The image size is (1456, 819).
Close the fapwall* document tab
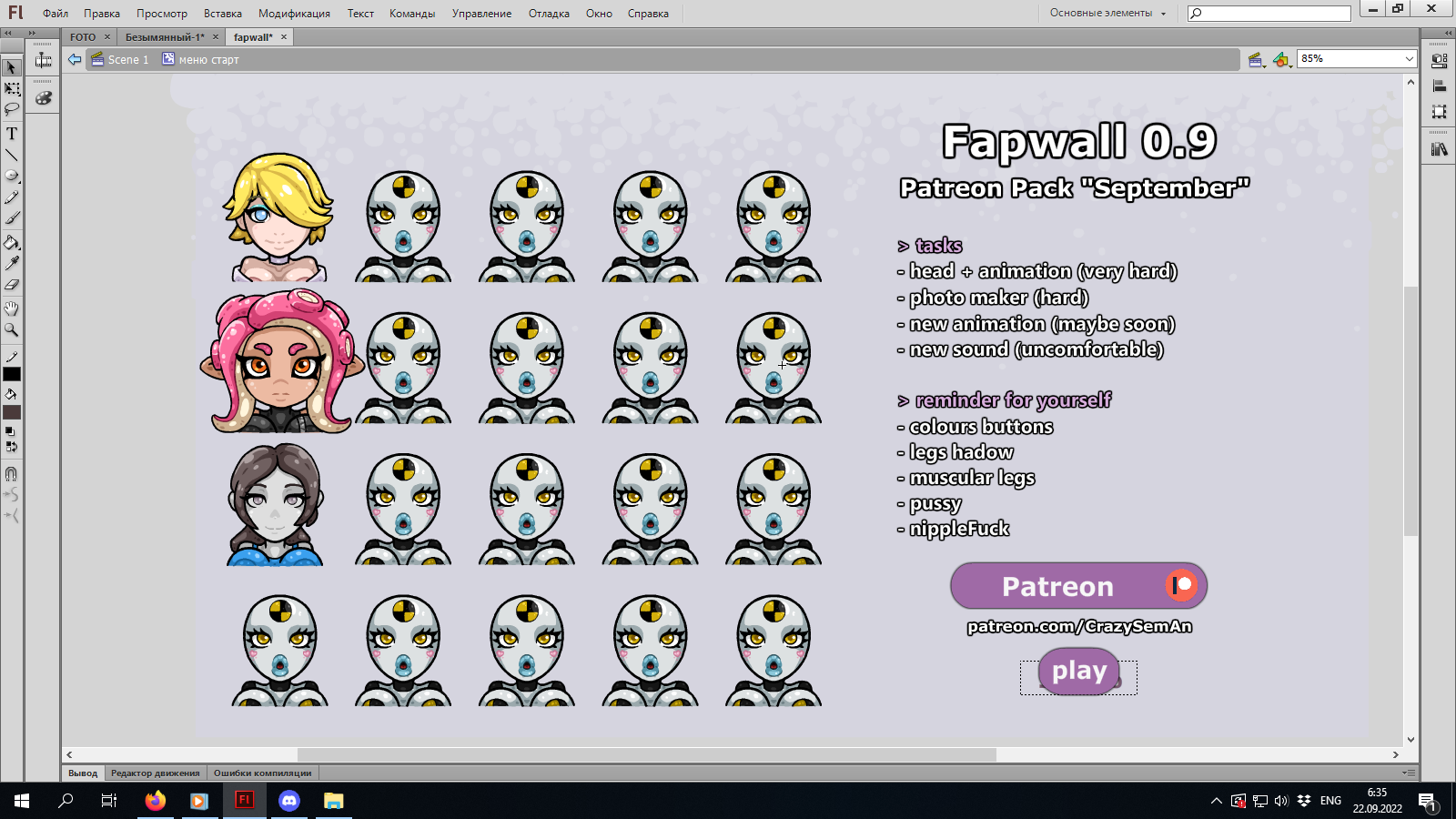click(284, 37)
